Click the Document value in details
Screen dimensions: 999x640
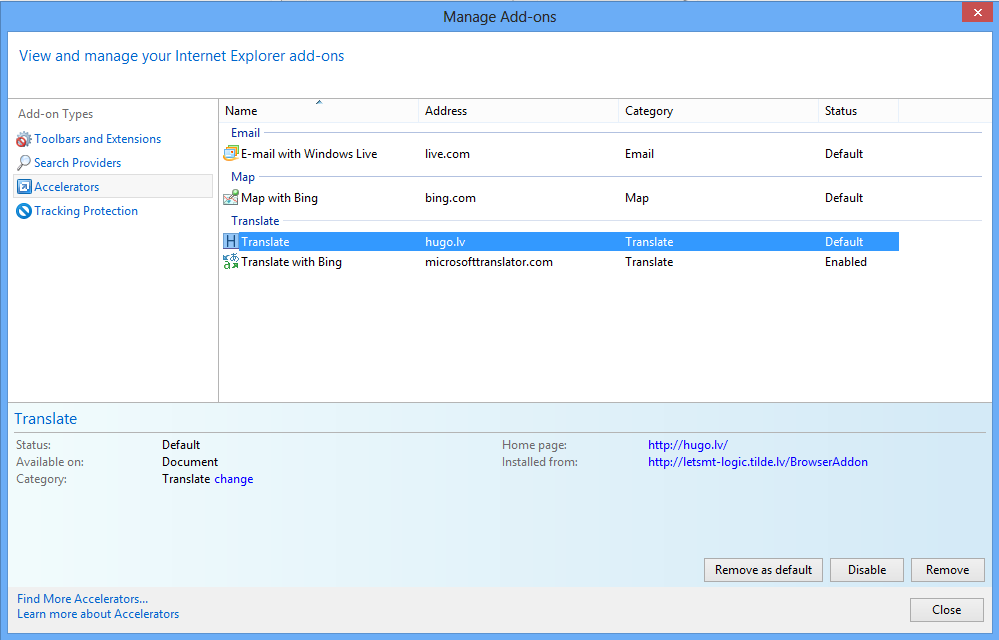(190, 462)
